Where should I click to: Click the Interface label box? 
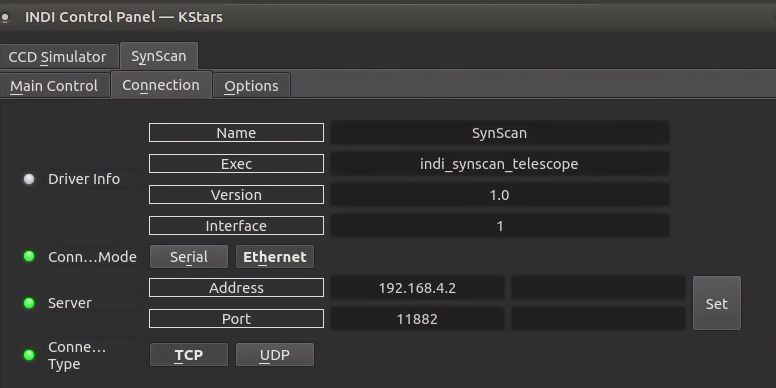tap(237, 226)
